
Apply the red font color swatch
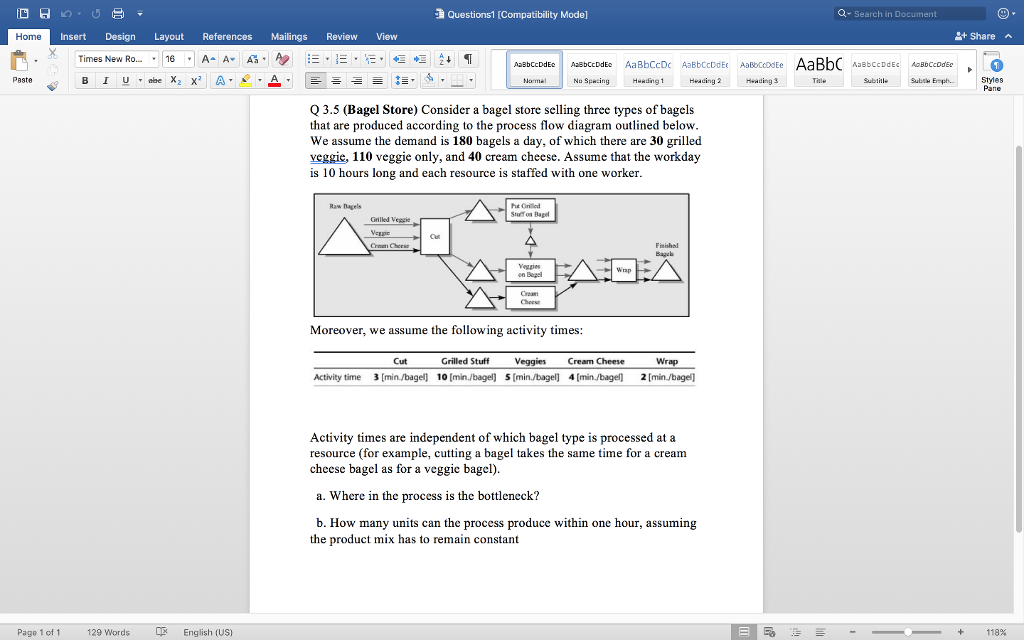click(274, 80)
